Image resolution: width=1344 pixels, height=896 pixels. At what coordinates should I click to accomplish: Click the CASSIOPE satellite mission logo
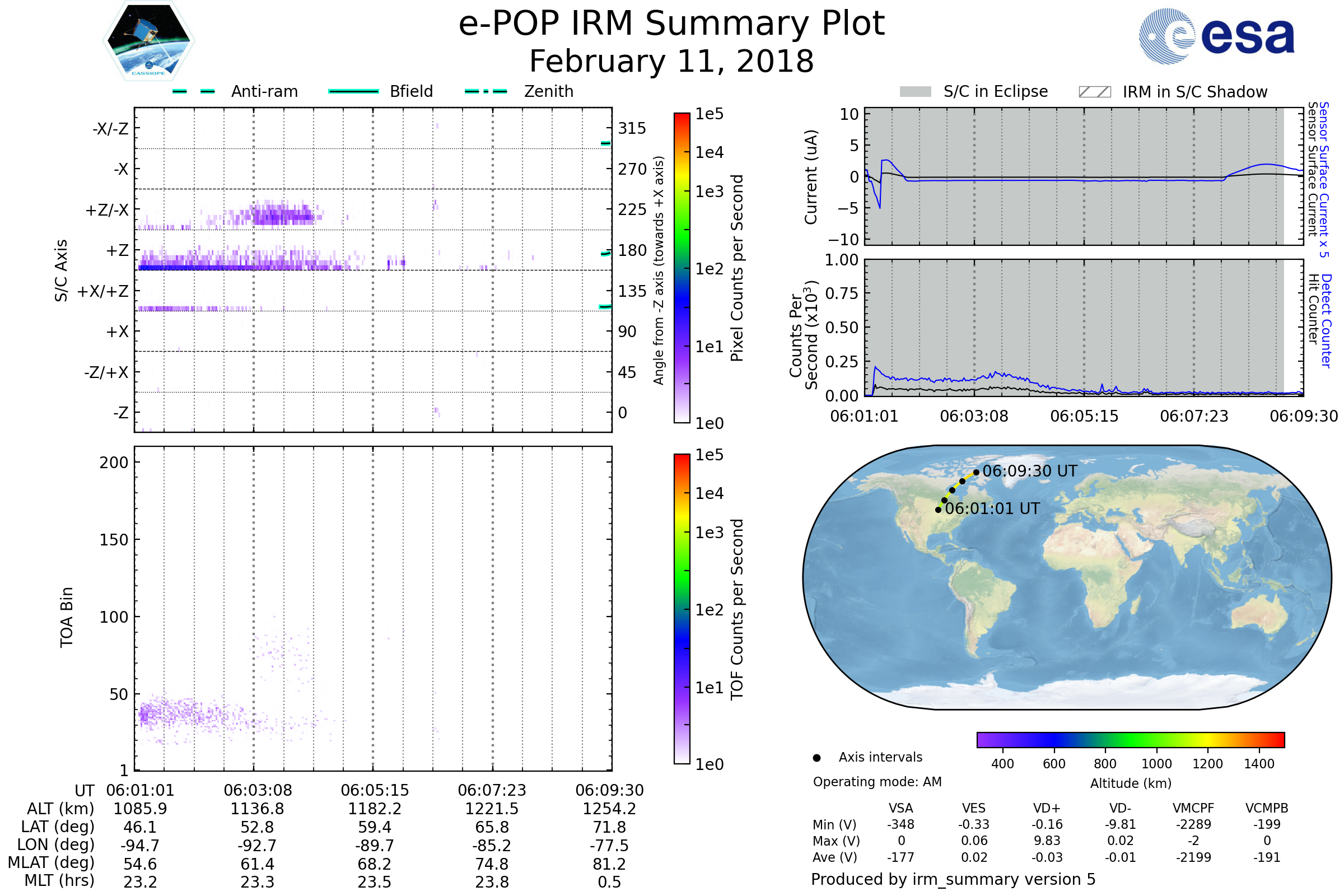[x=148, y=41]
